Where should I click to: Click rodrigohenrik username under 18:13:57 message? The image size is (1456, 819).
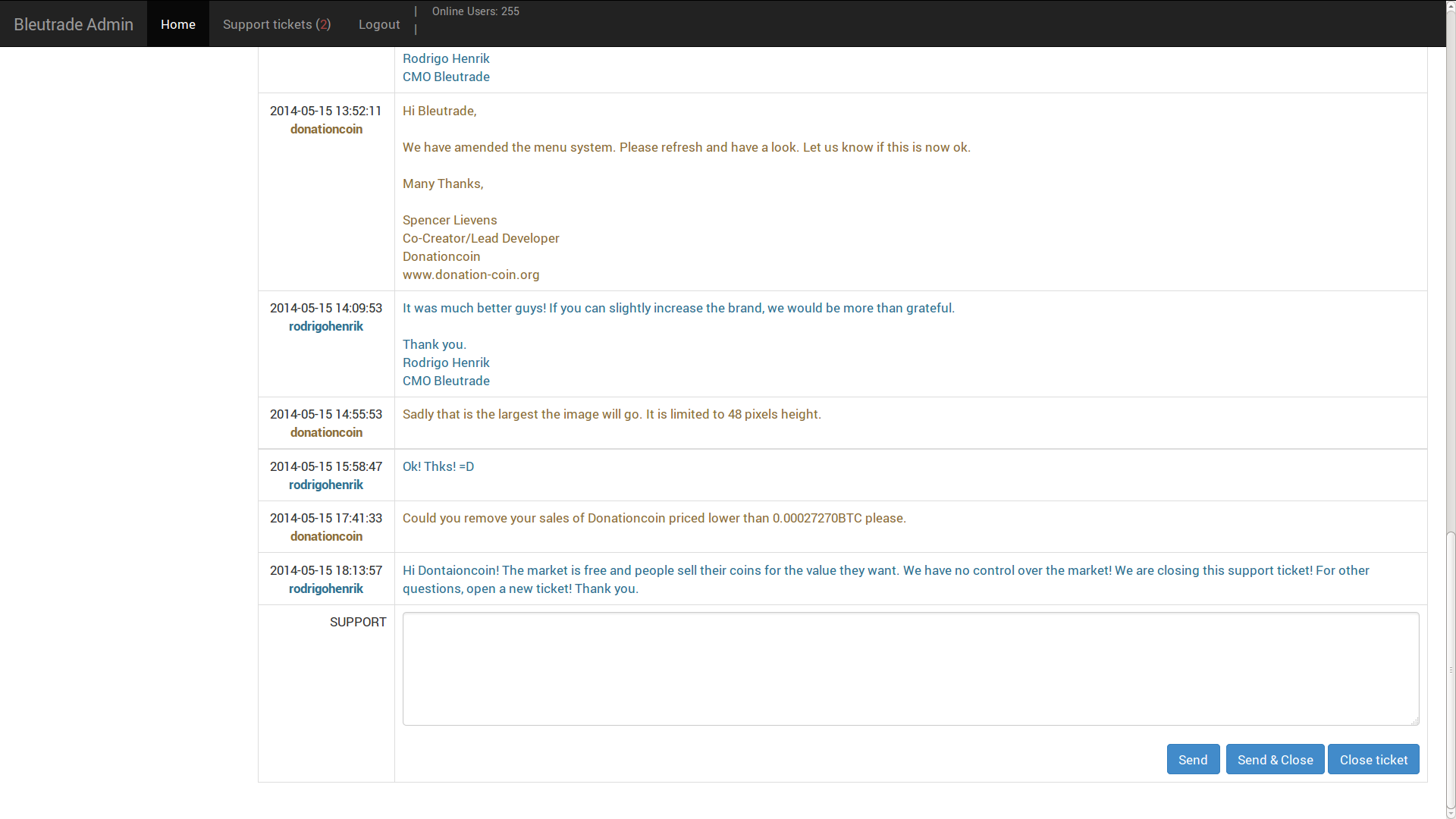pyautogui.click(x=326, y=588)
